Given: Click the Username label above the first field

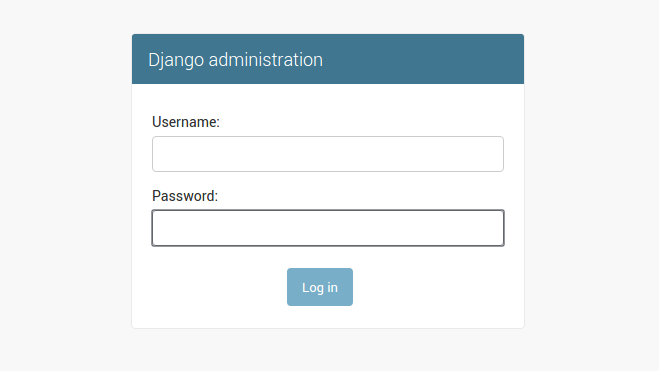Looking at the screenshot, I should point(186,122).
